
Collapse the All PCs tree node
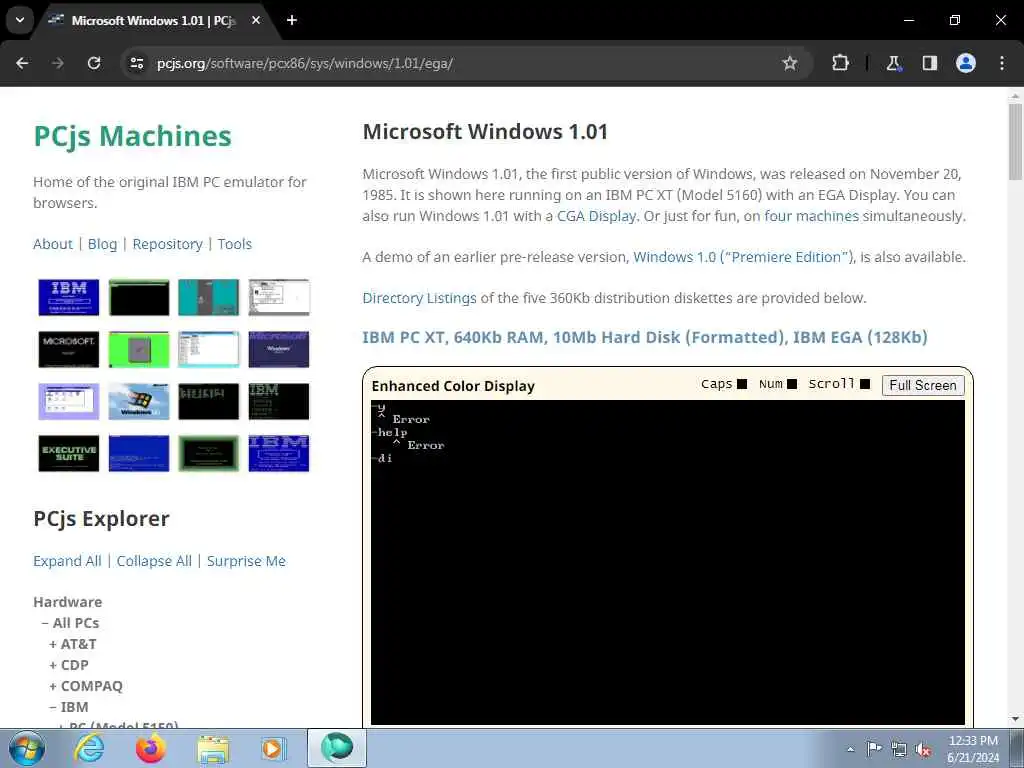(x=71, y=623)
